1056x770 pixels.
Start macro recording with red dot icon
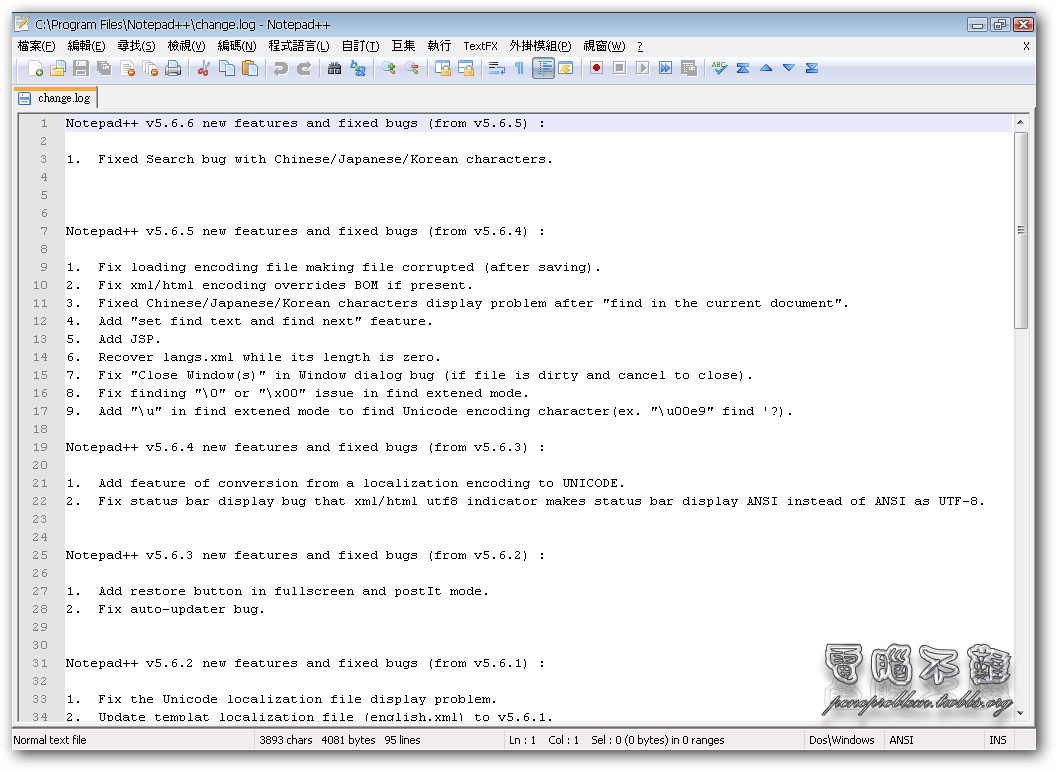pos(596,68)
